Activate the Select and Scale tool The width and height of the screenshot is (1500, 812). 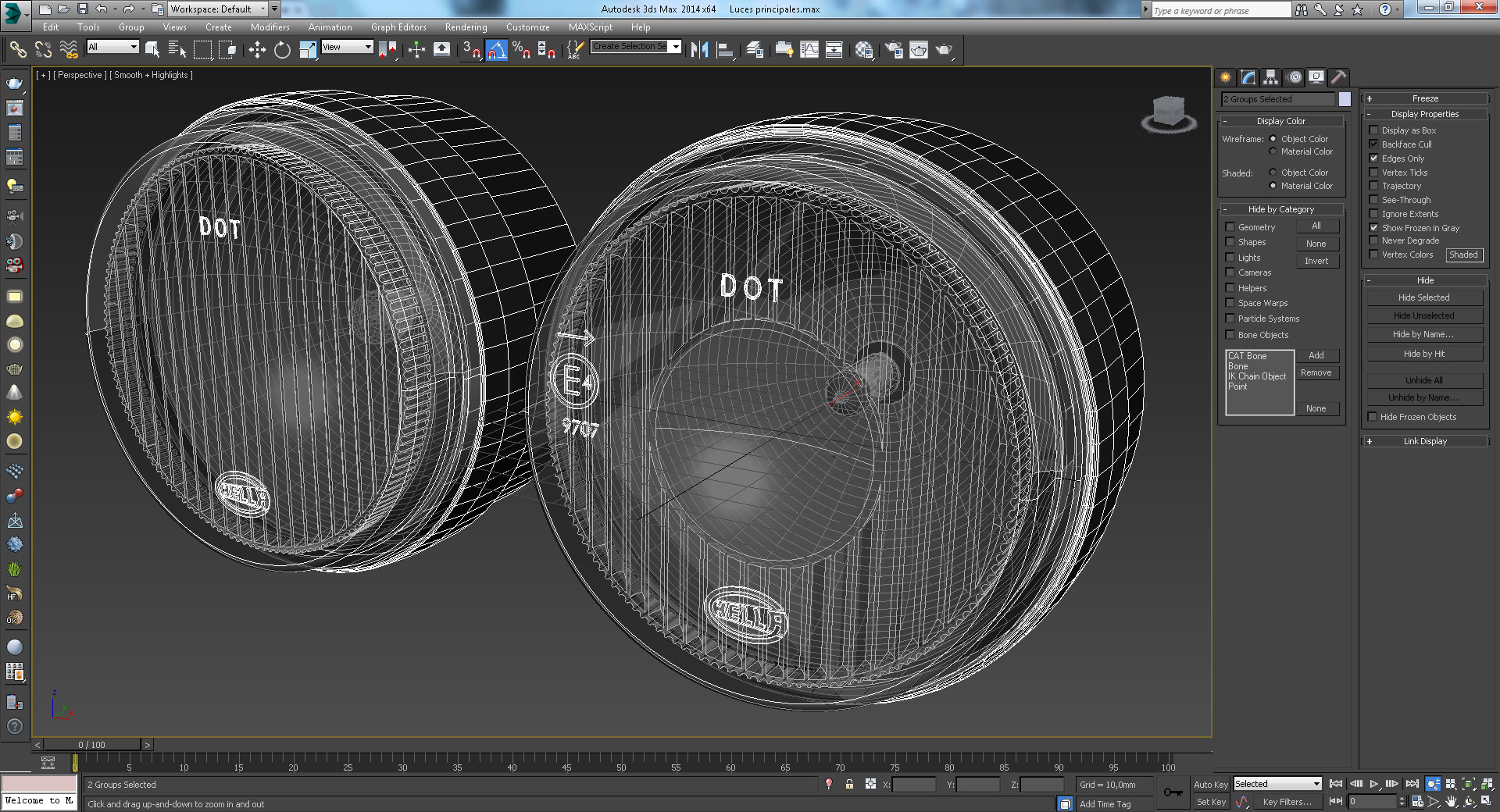[308, 50]
